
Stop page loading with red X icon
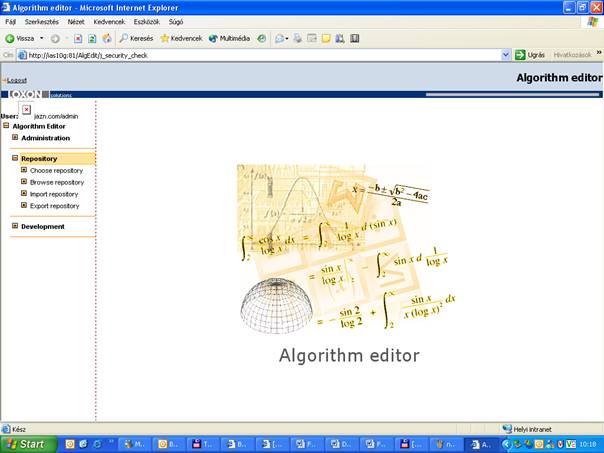(78, 39)
